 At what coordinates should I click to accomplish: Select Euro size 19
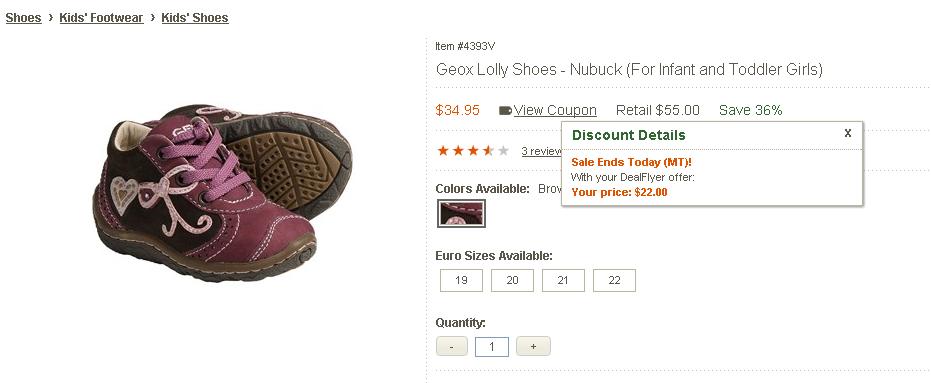pos(461,280)
